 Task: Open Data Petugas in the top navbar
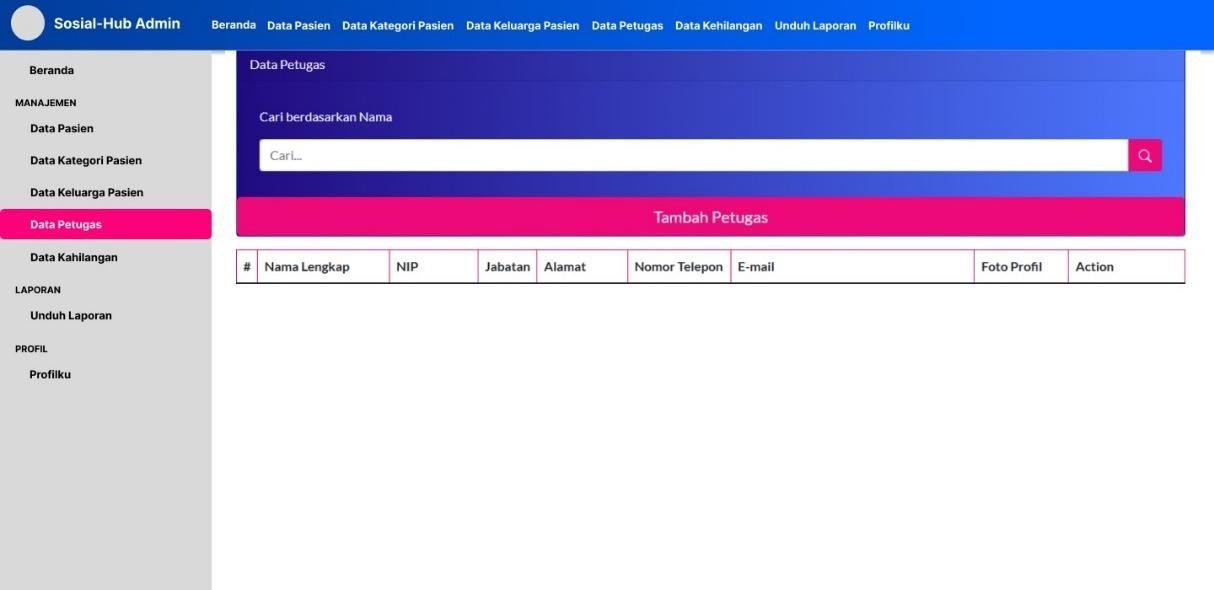[x=627, y=26]
